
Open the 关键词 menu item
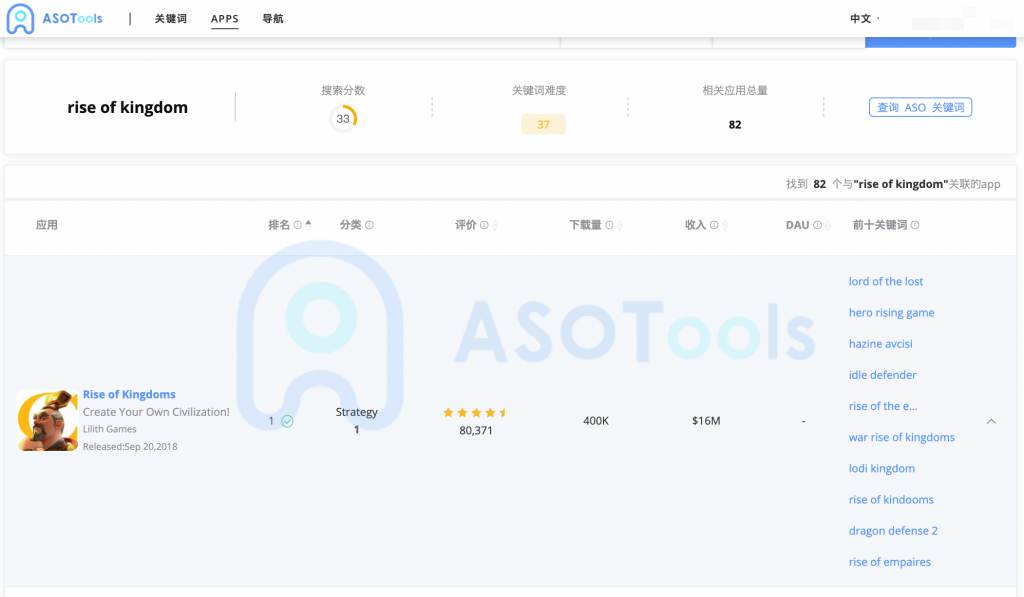[x=170, y=19]
